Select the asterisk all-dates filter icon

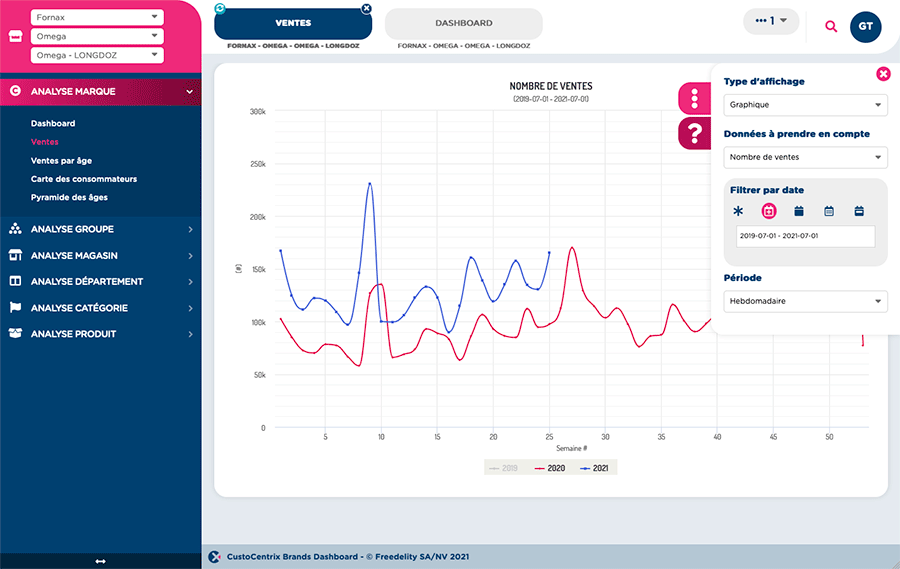(738, 211)
